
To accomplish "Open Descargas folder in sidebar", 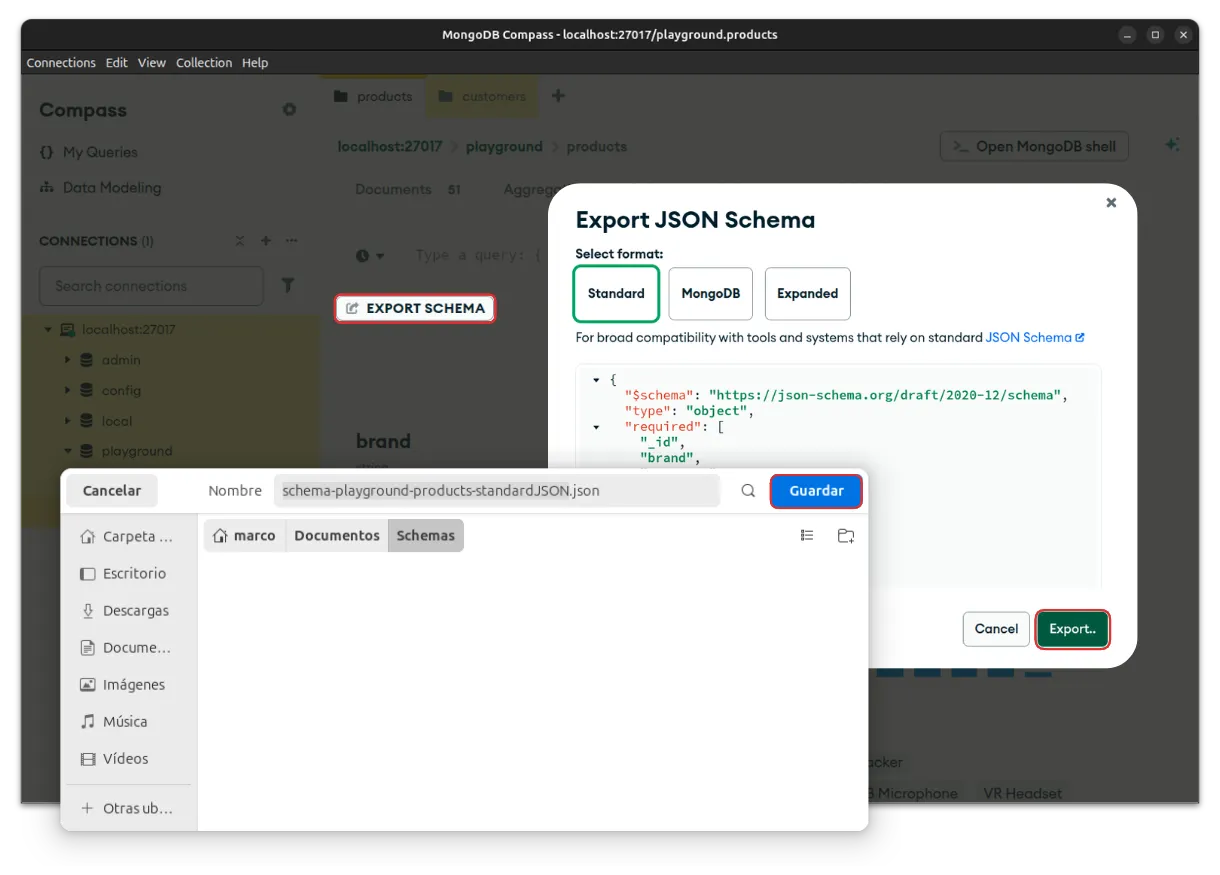I will tap(135, 611).
